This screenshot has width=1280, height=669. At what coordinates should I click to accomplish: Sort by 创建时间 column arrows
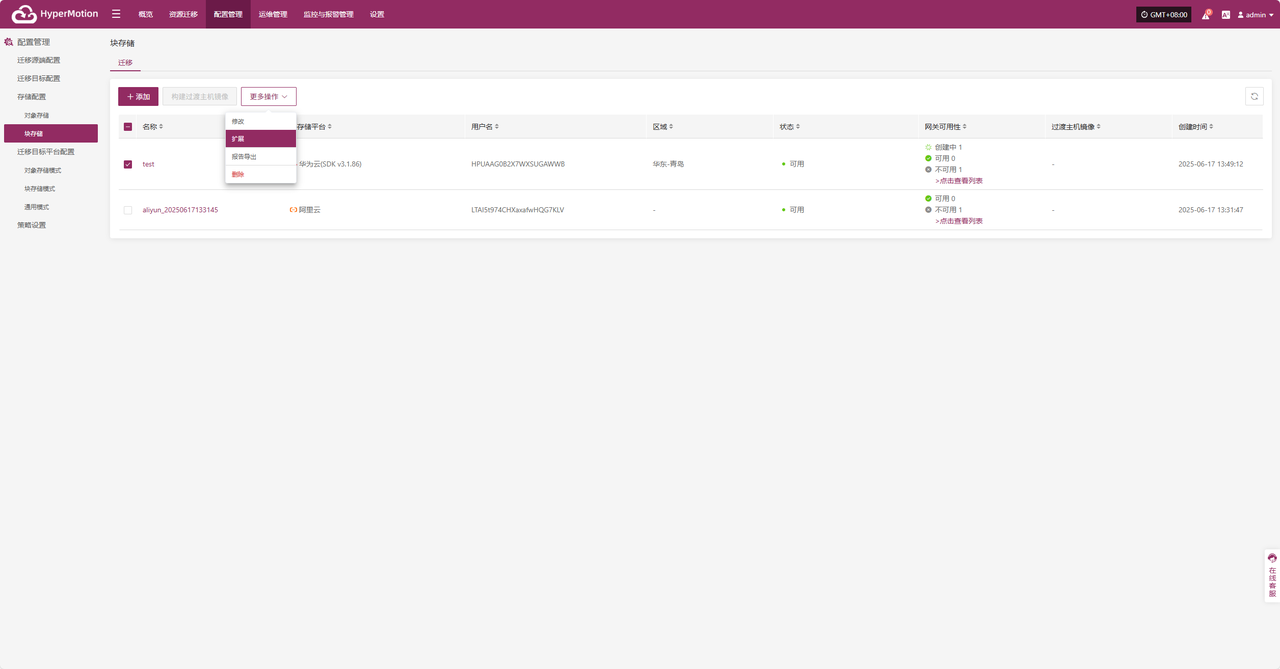(x=1211, y=127)
